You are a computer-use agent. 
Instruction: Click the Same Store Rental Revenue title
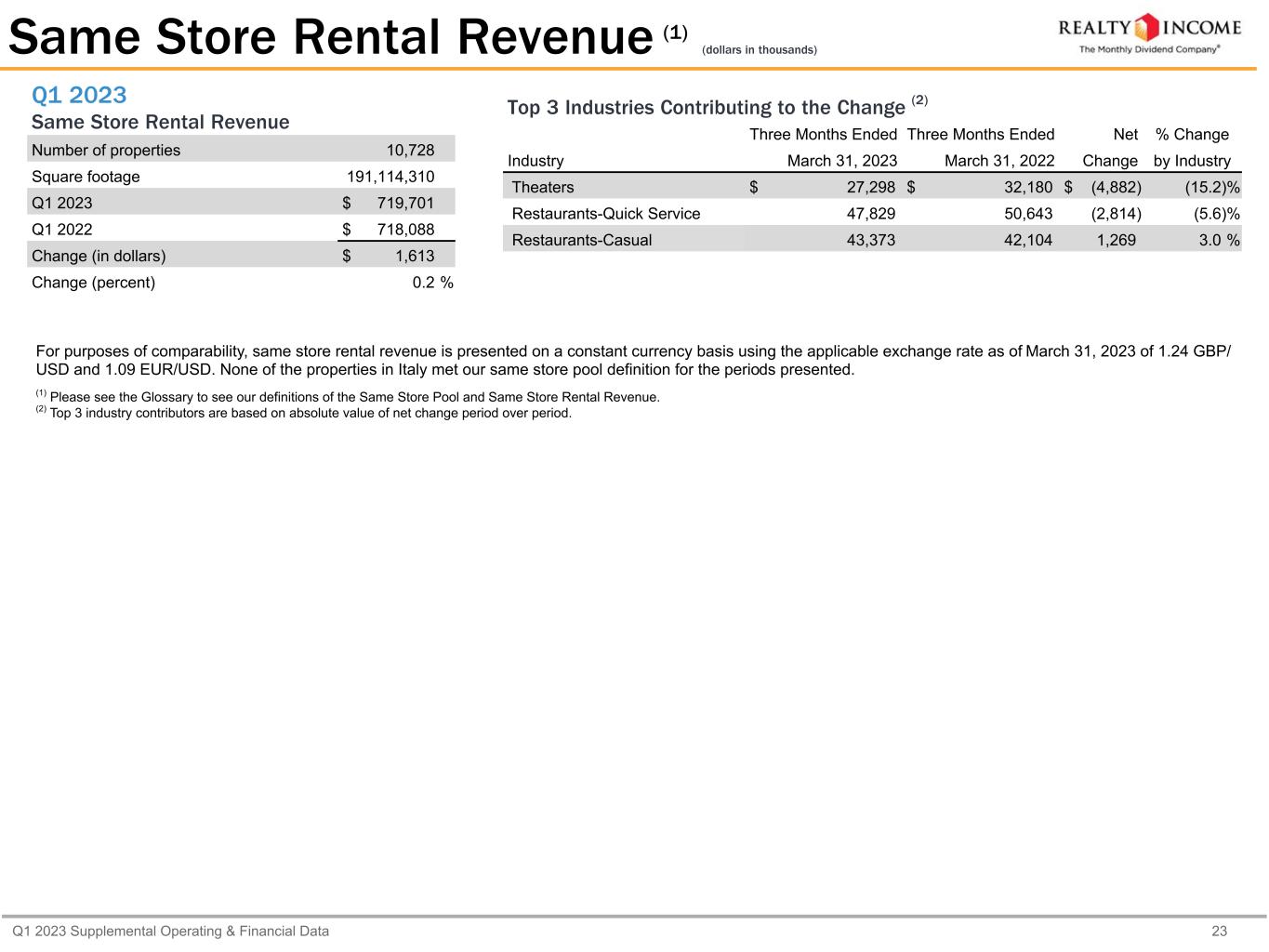[x=330, y=38]
